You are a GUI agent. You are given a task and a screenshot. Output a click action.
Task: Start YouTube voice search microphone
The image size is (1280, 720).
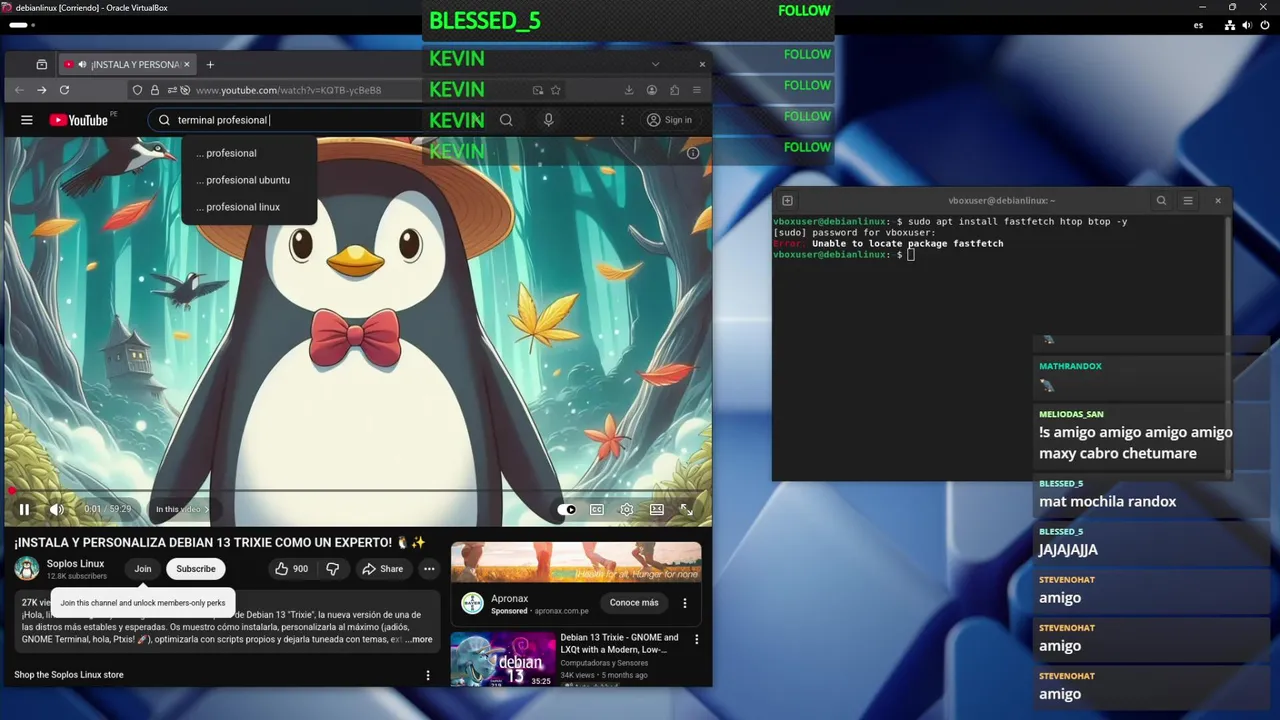point(548,120)
